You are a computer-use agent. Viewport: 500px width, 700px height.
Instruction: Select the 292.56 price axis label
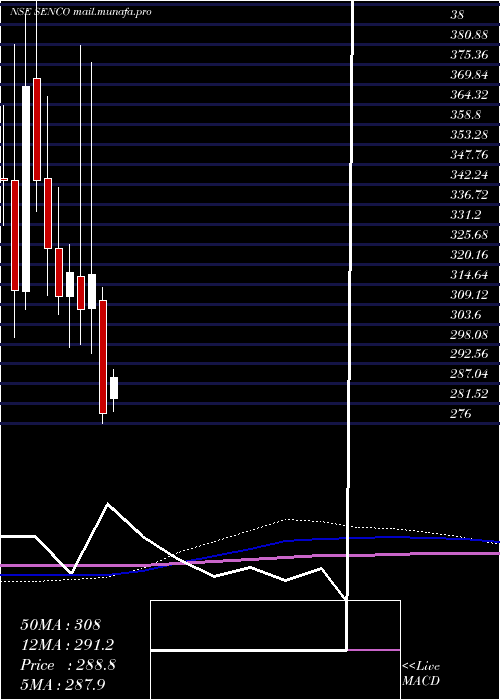pos(470,354)
